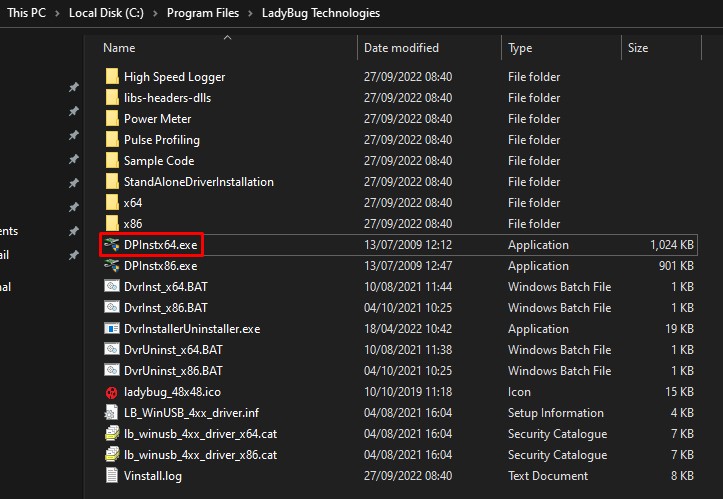This screenshot has height=499, width=723.
Task: Click the pin icon level with DPInstx64.exe
Action: click(x=74, y=255)
